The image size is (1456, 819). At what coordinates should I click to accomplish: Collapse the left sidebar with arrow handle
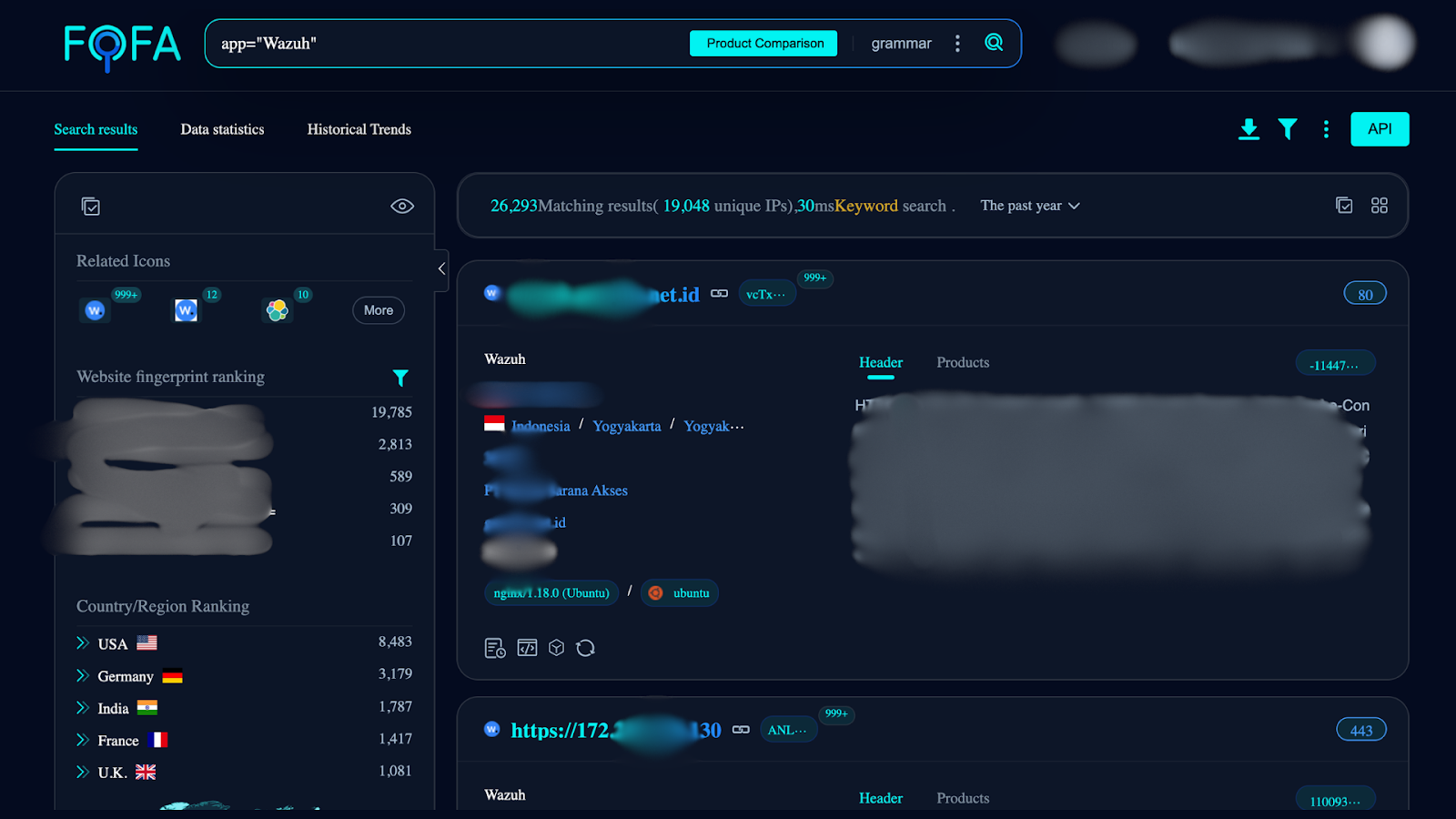[x=441, y=269]
